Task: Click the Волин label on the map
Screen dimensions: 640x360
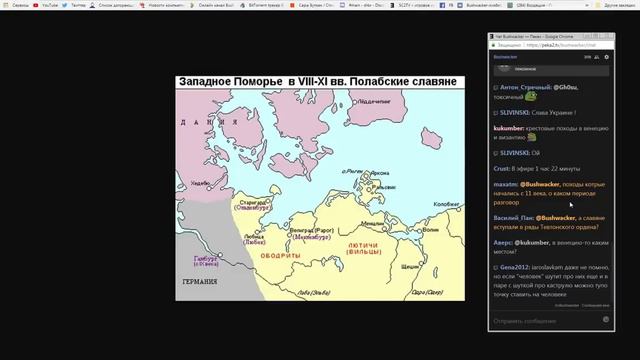Action: click(431, 230)
